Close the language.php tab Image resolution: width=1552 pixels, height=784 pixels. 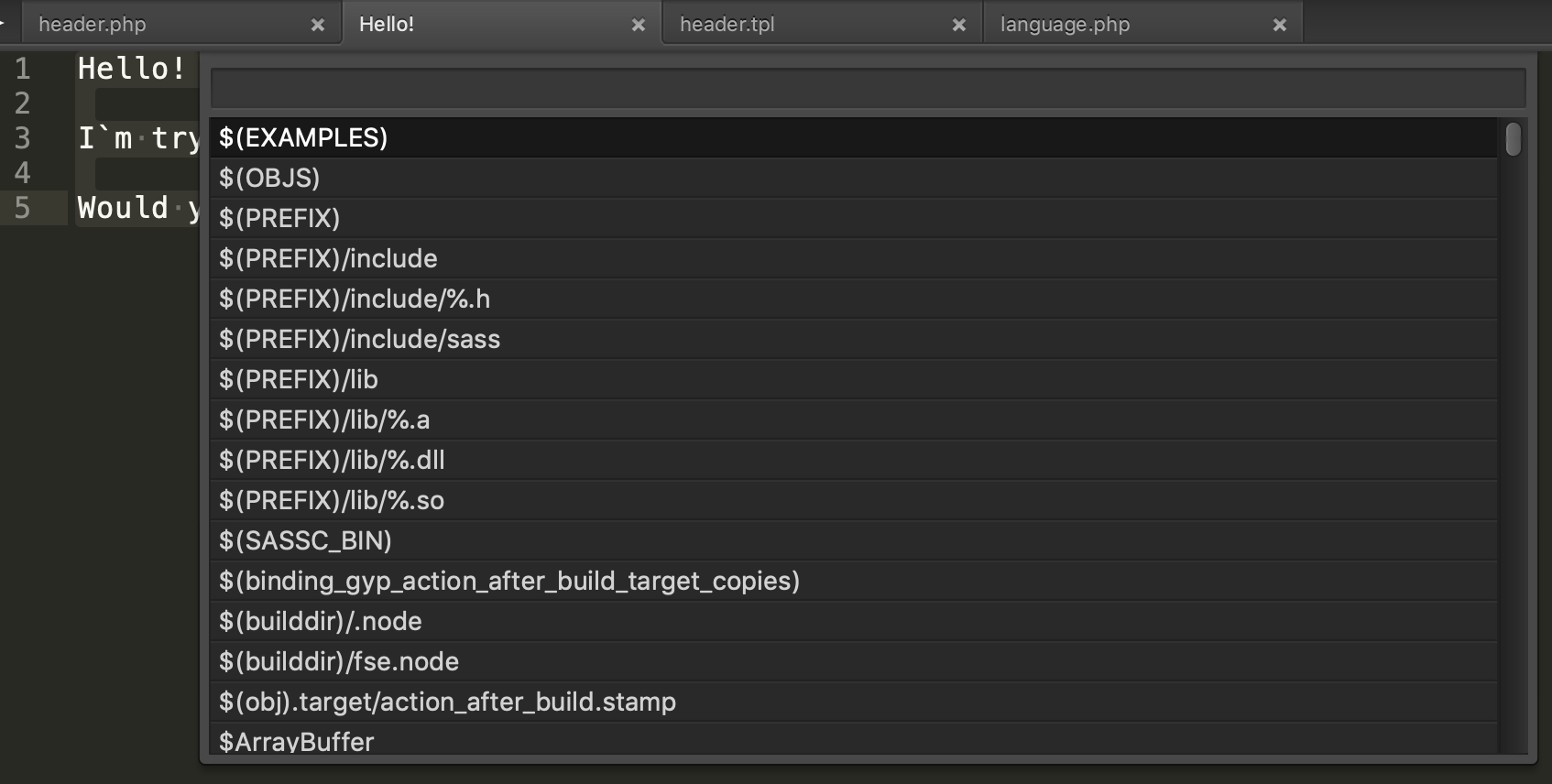1280,25
